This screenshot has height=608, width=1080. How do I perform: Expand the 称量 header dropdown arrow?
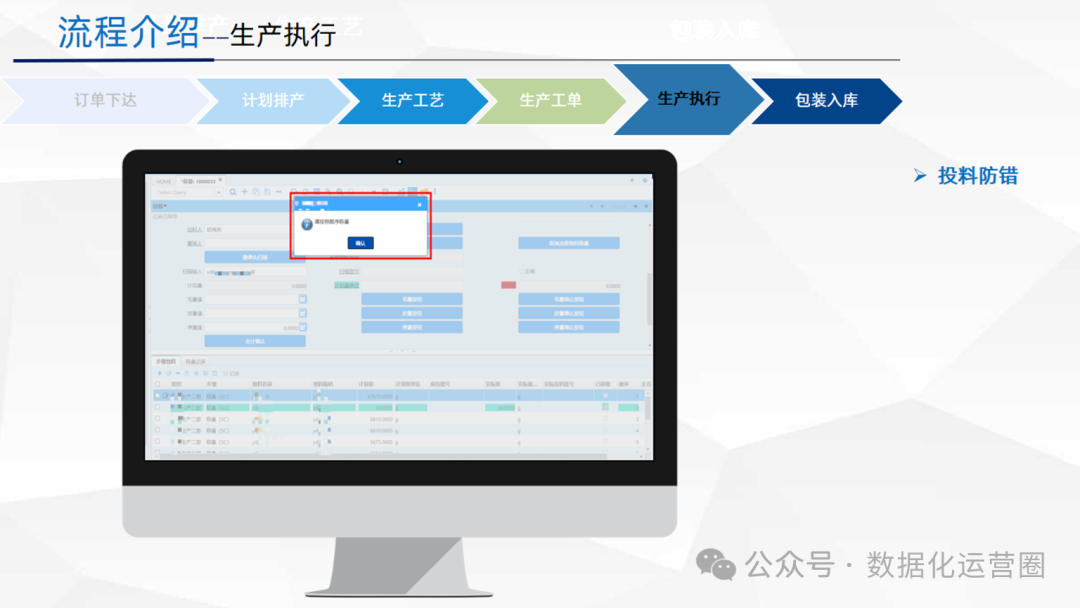pos(165,206)
